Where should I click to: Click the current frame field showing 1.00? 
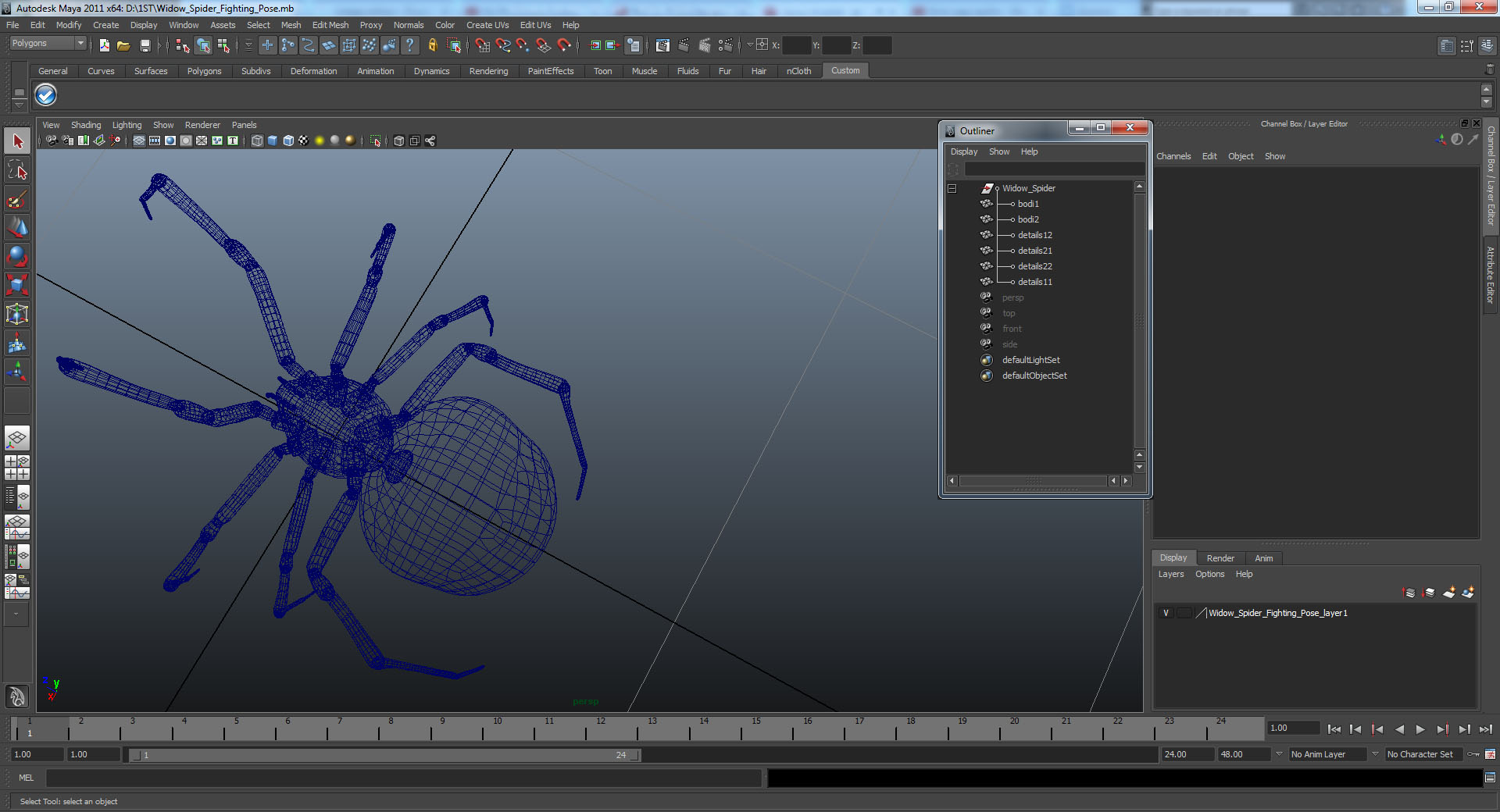click(1294, 728)
